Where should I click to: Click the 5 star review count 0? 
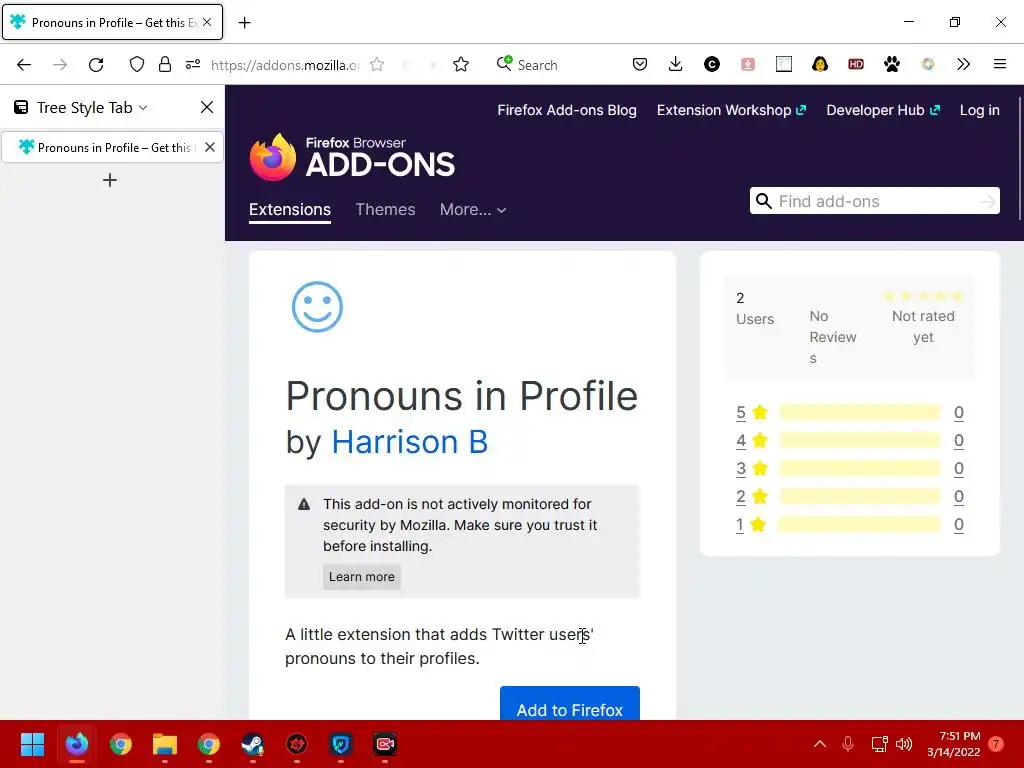pos(959,413)
